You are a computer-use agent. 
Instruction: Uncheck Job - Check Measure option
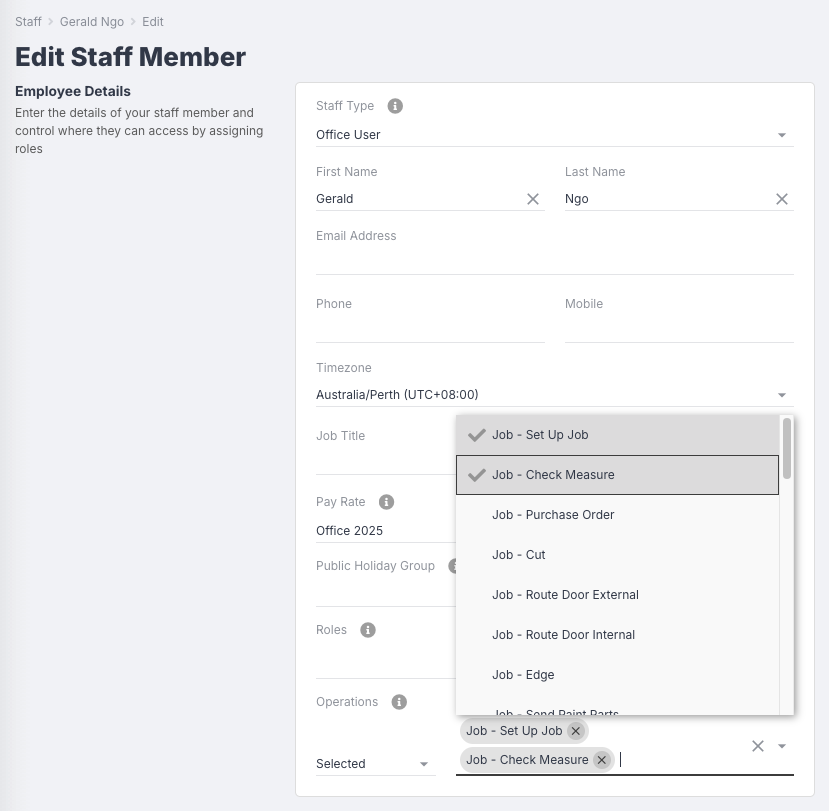(553, 475)
